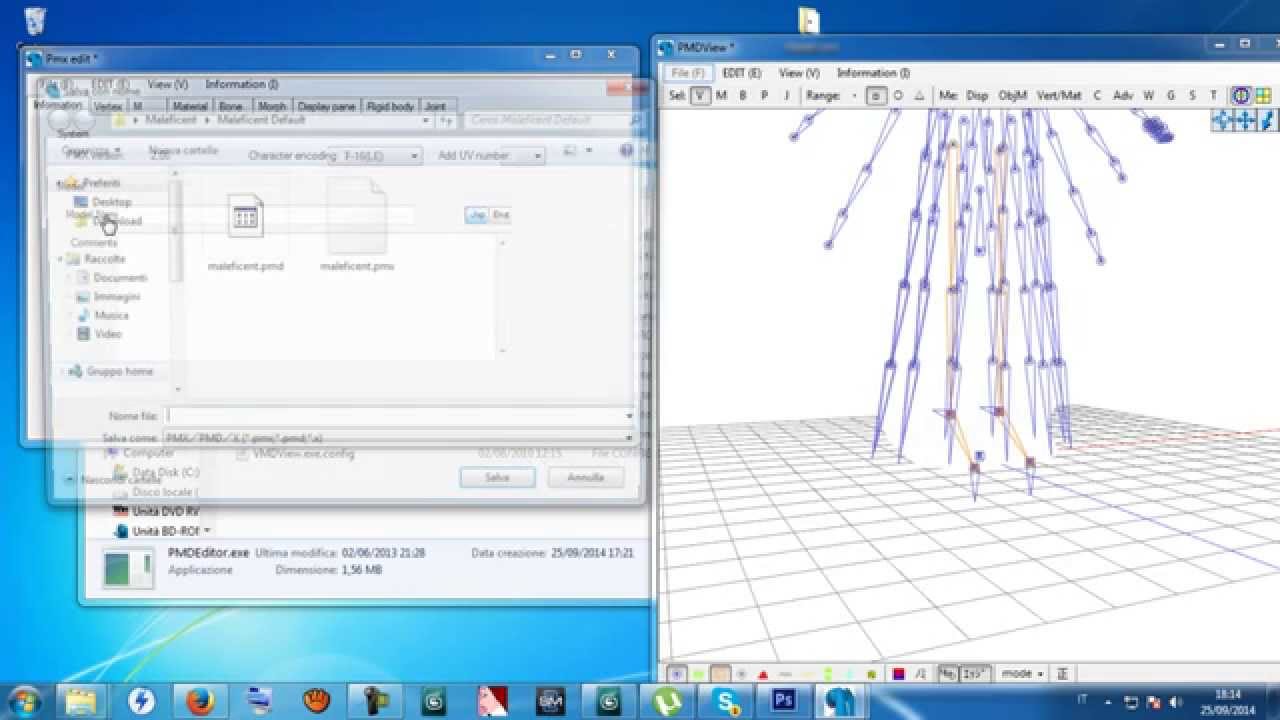
Task: Select triangle range shape in PMDView toolbar
Action: (x=919, y=96)
